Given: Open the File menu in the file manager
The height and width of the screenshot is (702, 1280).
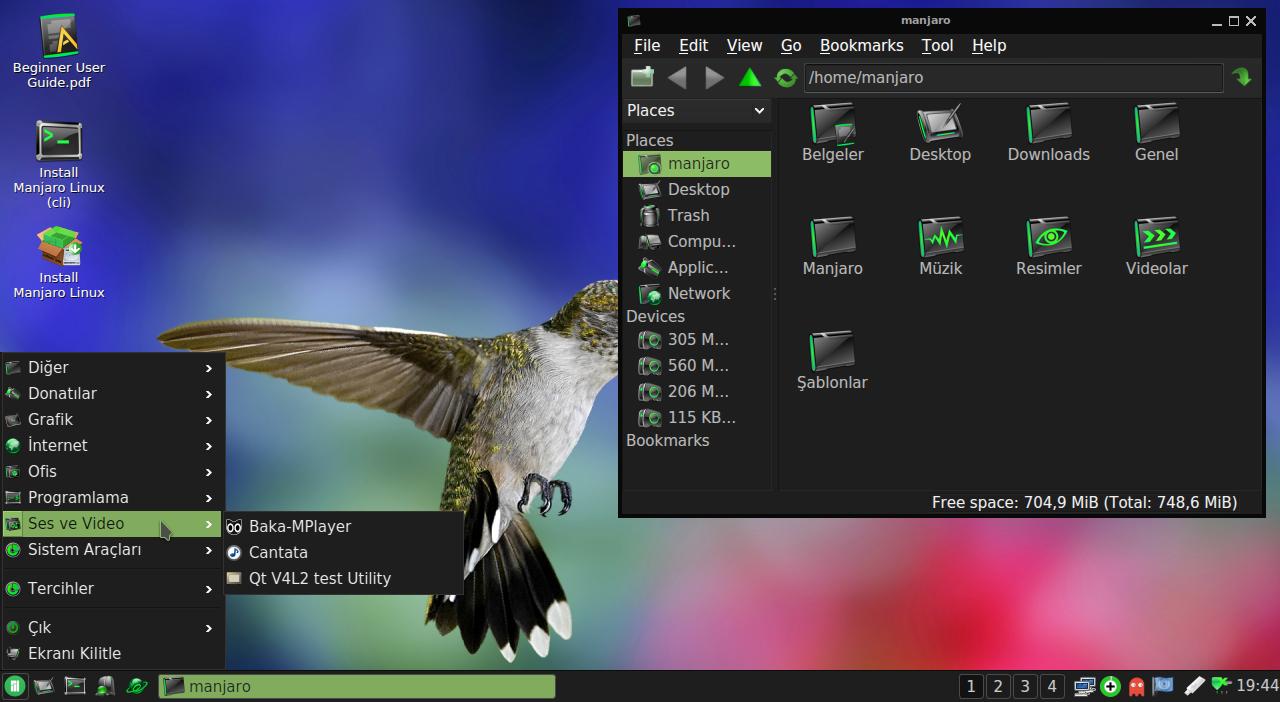Looking at the screenshot, I should pyautogui.click(x=647, y=45).
